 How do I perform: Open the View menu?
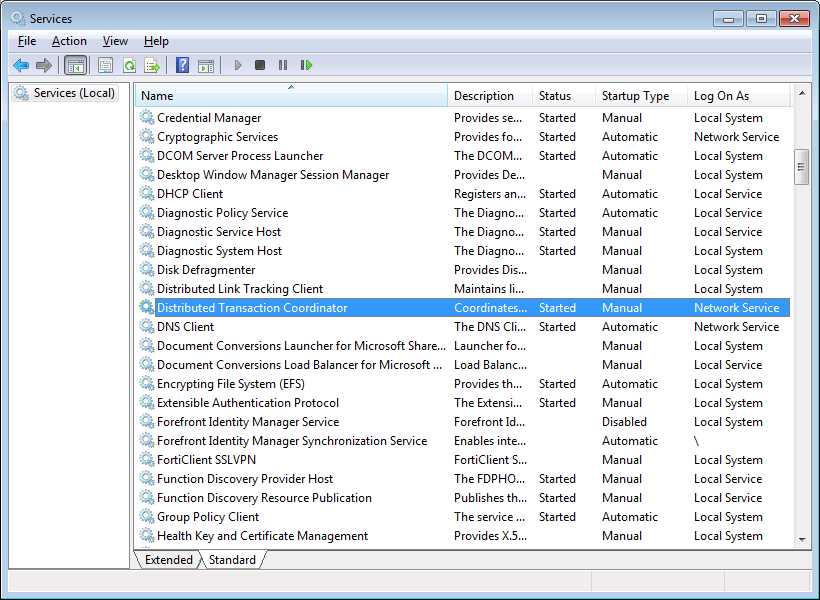coord(115,41)
